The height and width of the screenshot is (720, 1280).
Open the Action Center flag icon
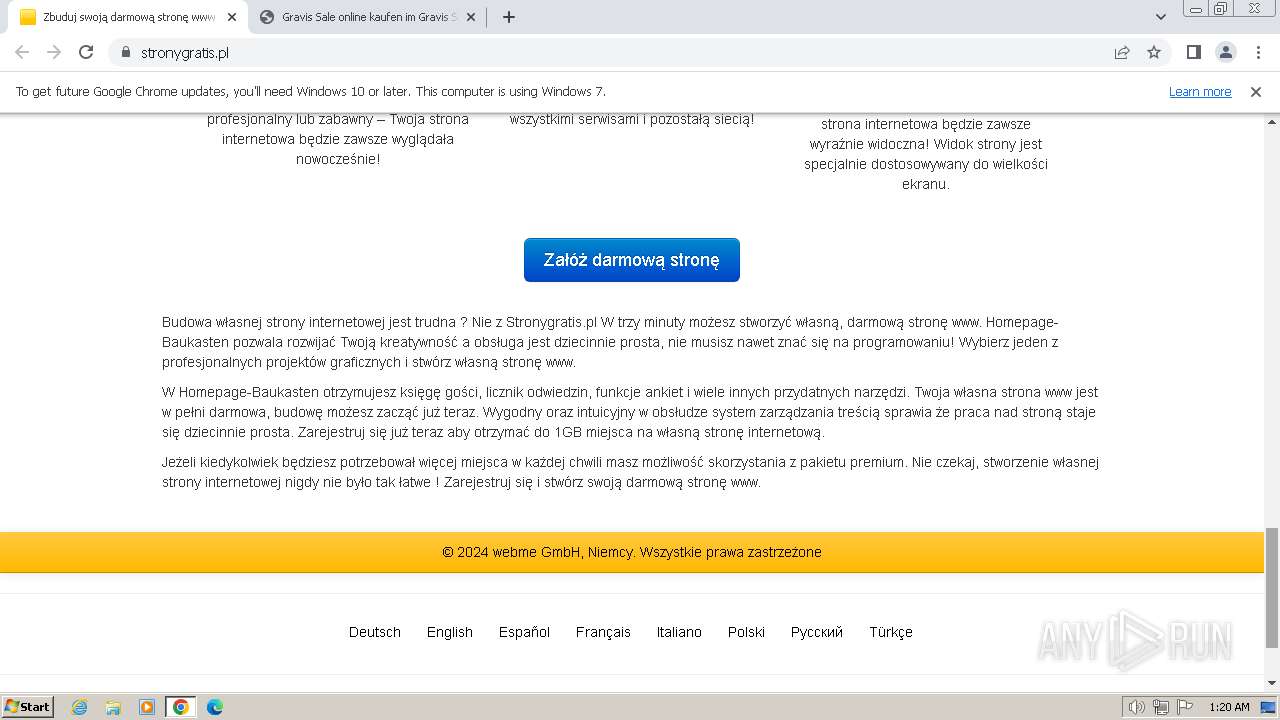pos(1185,707)
